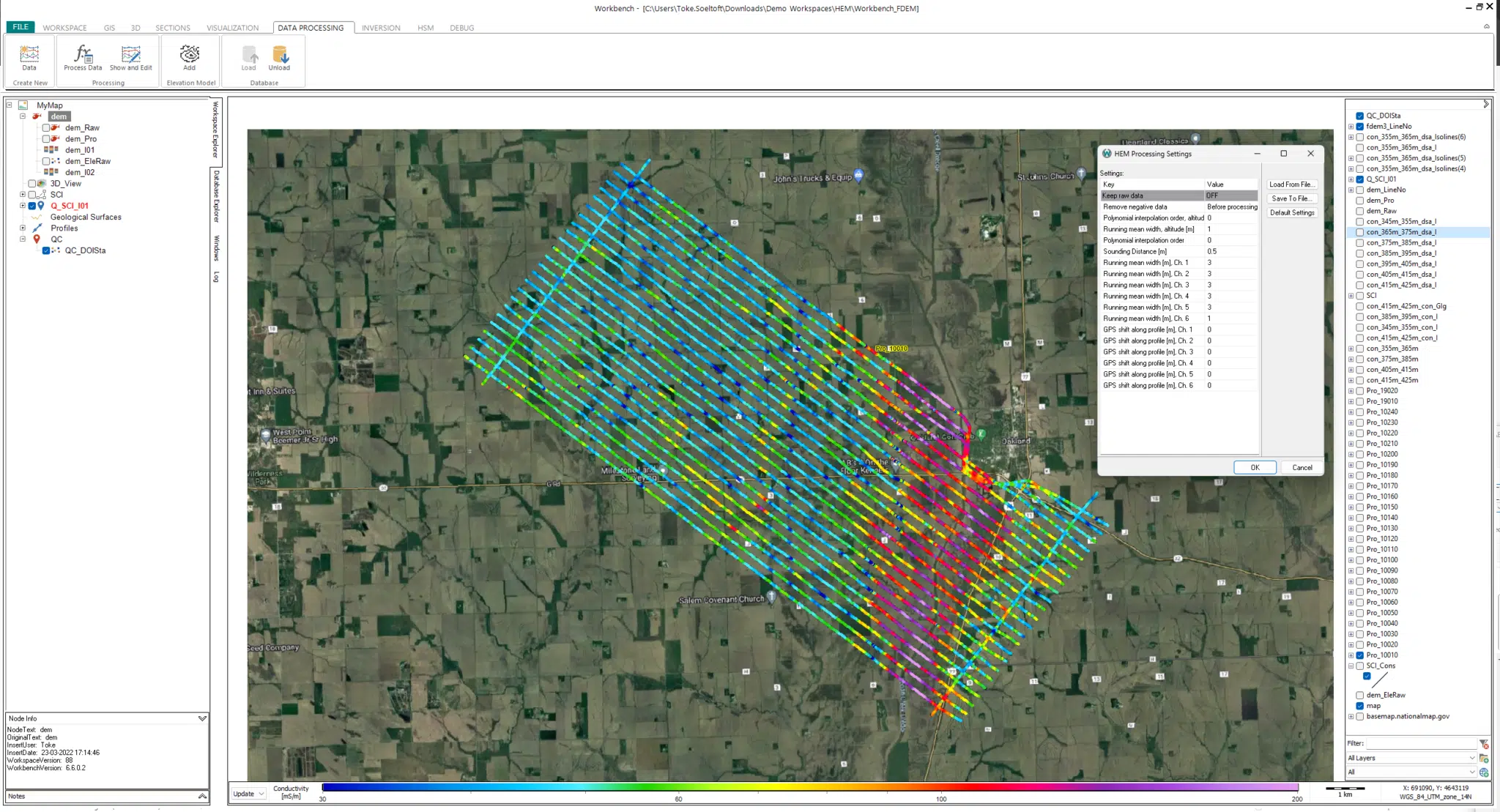Screen dimensions: 1500x812
Task: Clear the layer filter with funnel icon
Action: (1484, 744)
